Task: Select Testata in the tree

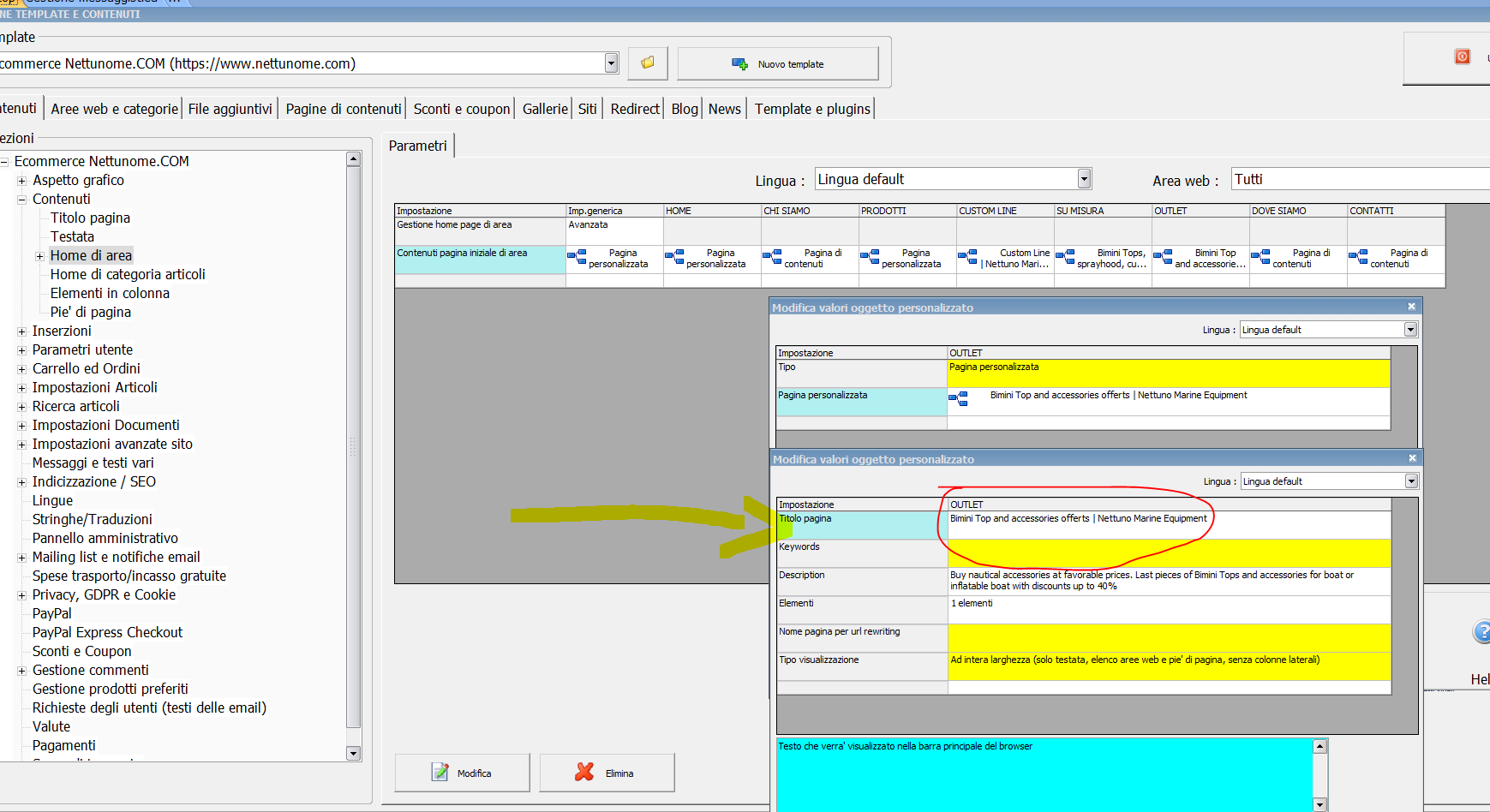Action: [72, 236]
